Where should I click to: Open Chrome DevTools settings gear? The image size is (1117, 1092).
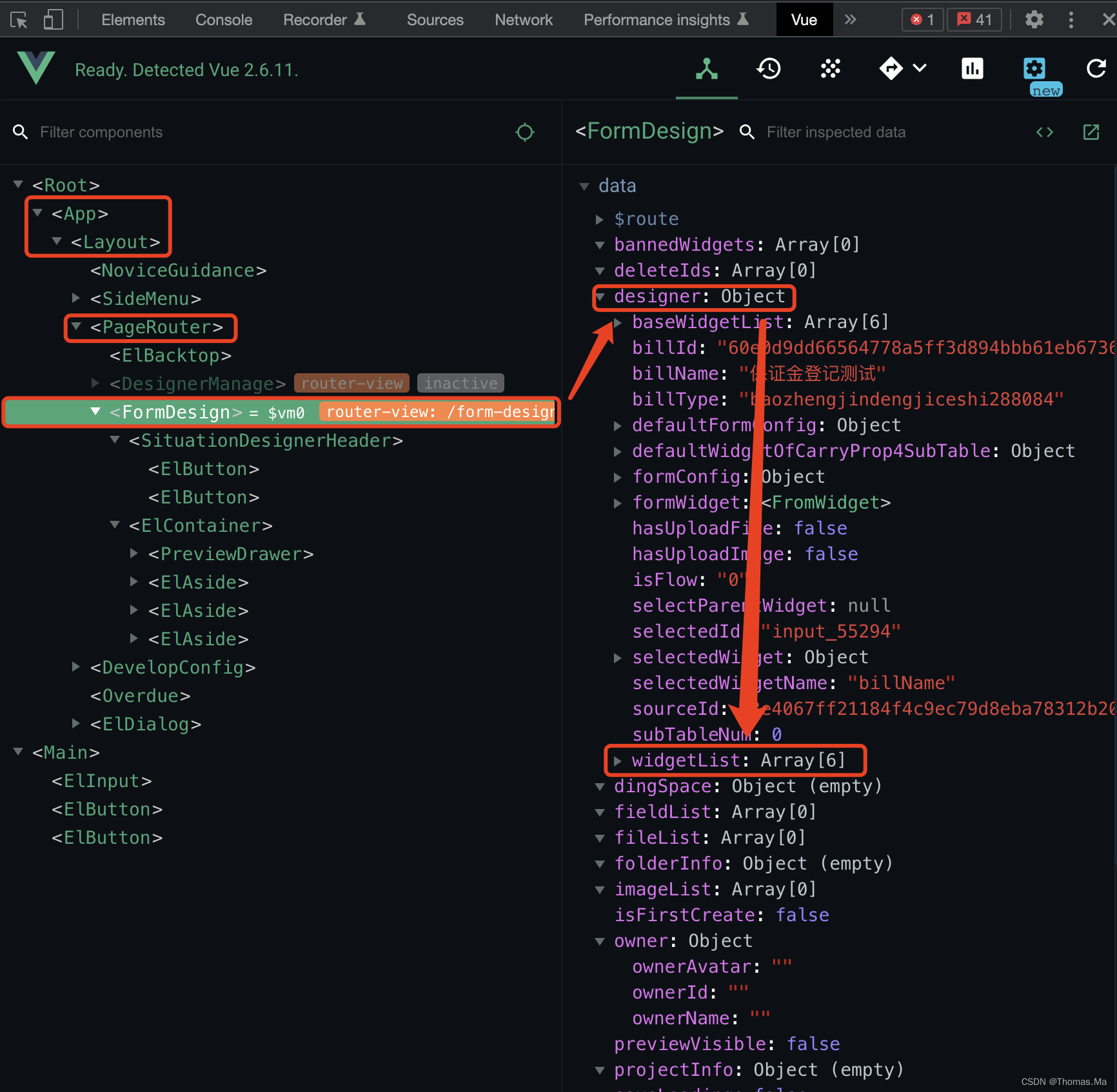[1034, 20]
